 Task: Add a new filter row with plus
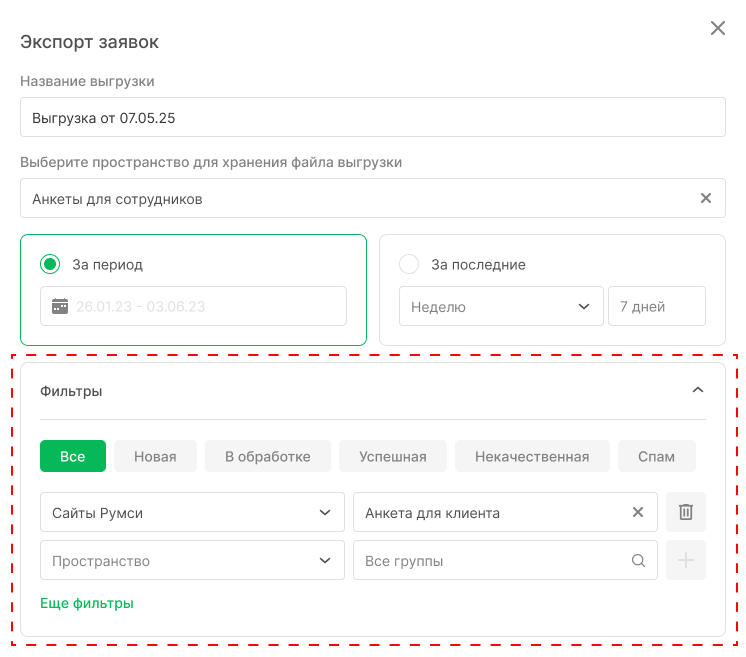(x=685, y=561)
